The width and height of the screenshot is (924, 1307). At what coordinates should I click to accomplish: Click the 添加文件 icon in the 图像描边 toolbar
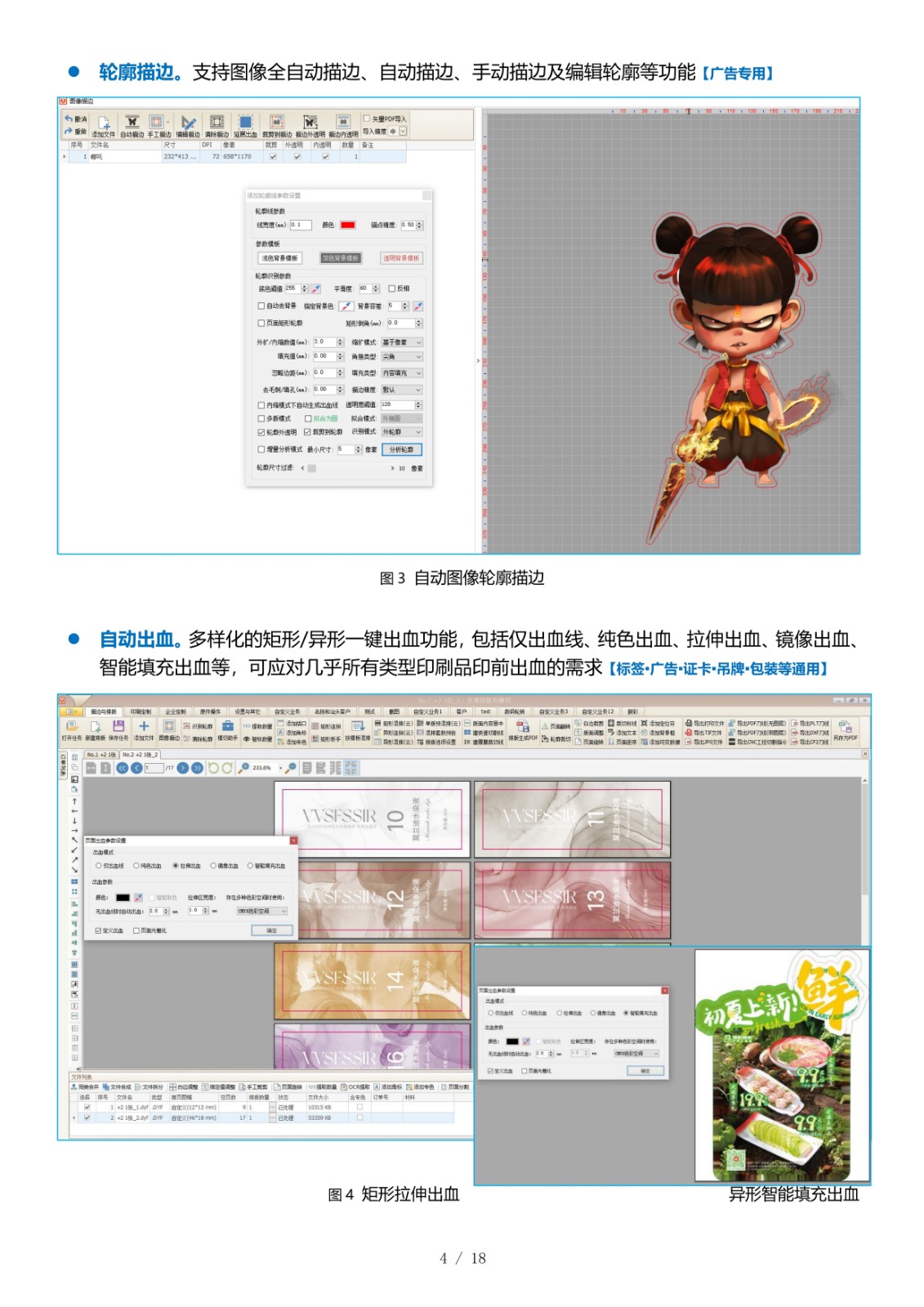coord(103,125)
